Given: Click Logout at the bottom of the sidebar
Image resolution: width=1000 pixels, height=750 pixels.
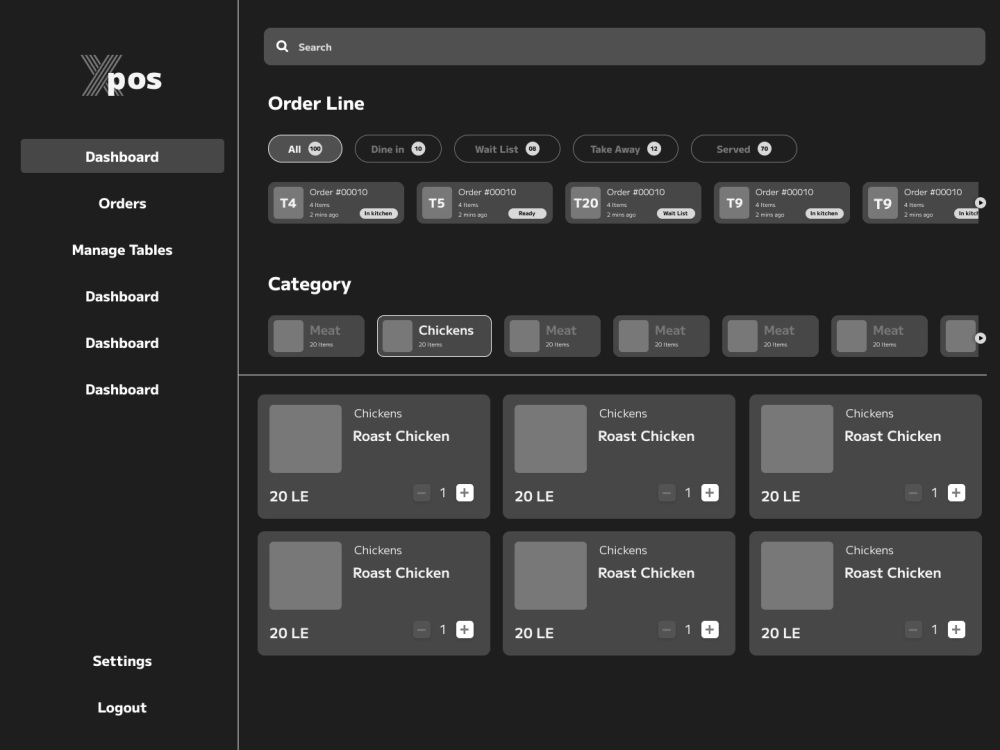Looking at the screenshot, I should click(122, 707).
